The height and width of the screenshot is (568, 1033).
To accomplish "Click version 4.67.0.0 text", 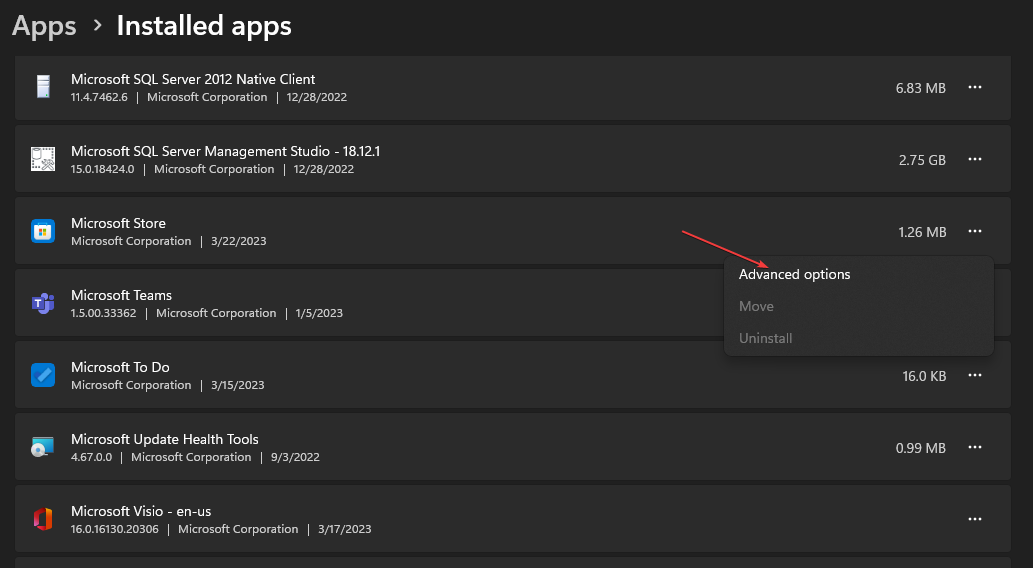I will (x=91, y=457).
